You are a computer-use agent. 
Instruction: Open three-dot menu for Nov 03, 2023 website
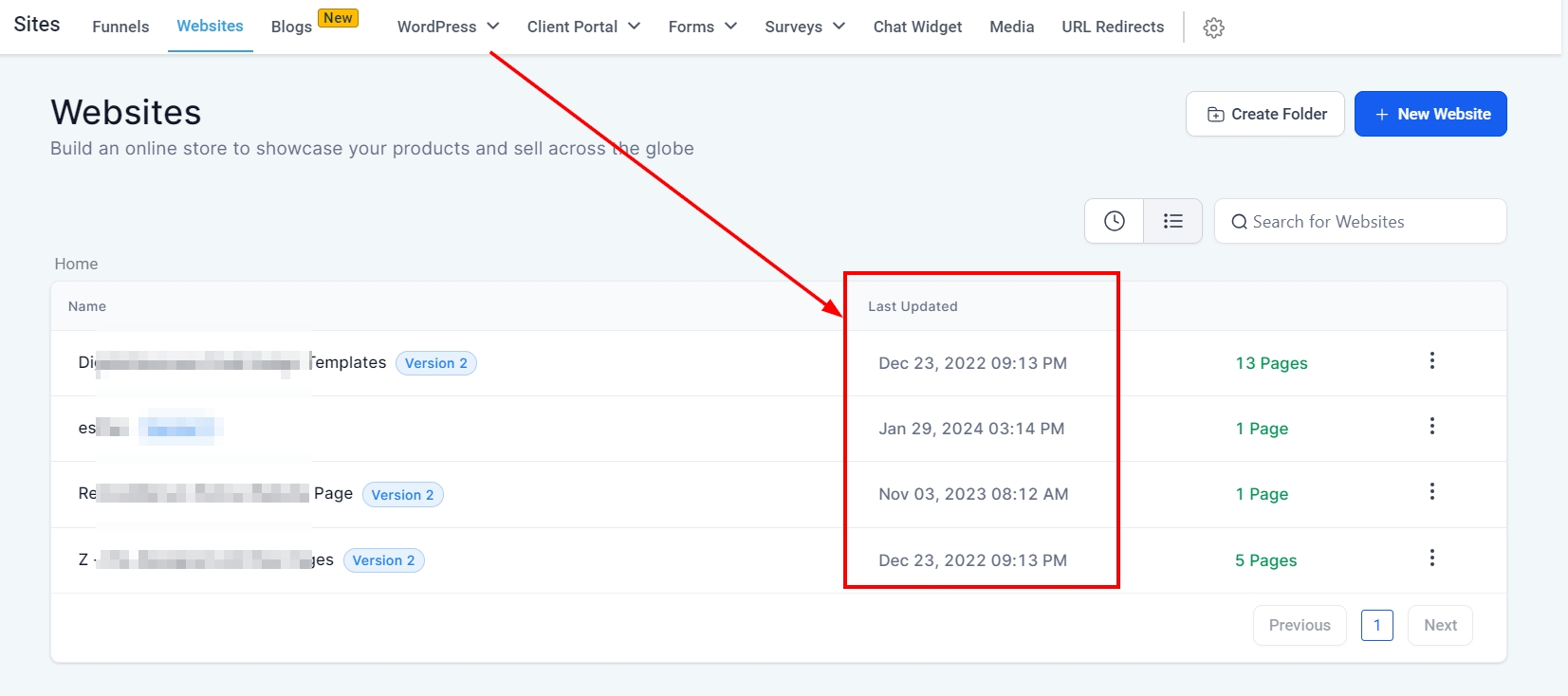pos(1431,492)
